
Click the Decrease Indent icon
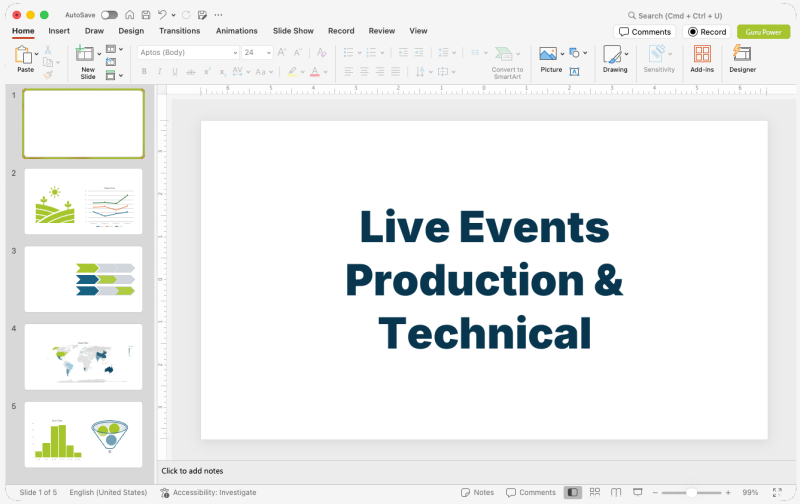pyautogui.click(x=403, y=52)
